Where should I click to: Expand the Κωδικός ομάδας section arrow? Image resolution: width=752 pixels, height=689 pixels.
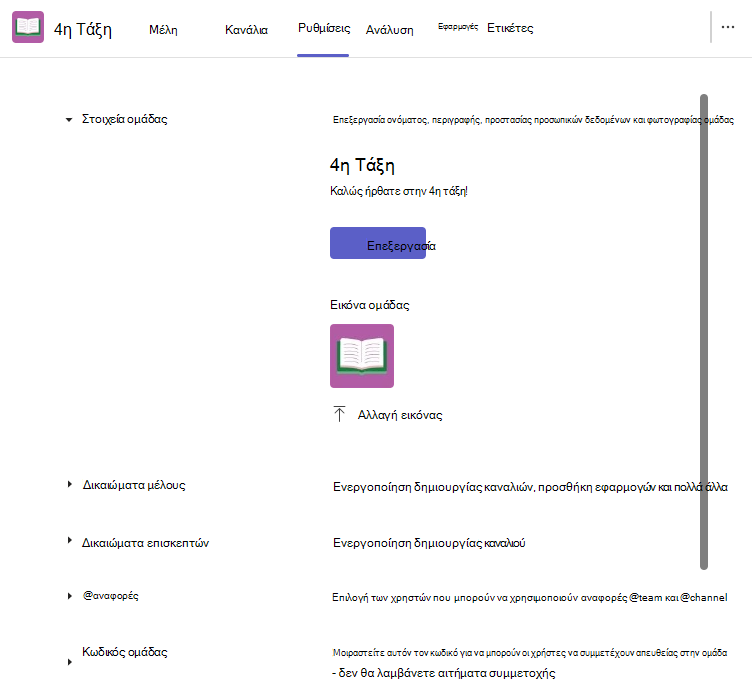click(x=70, y=662)
